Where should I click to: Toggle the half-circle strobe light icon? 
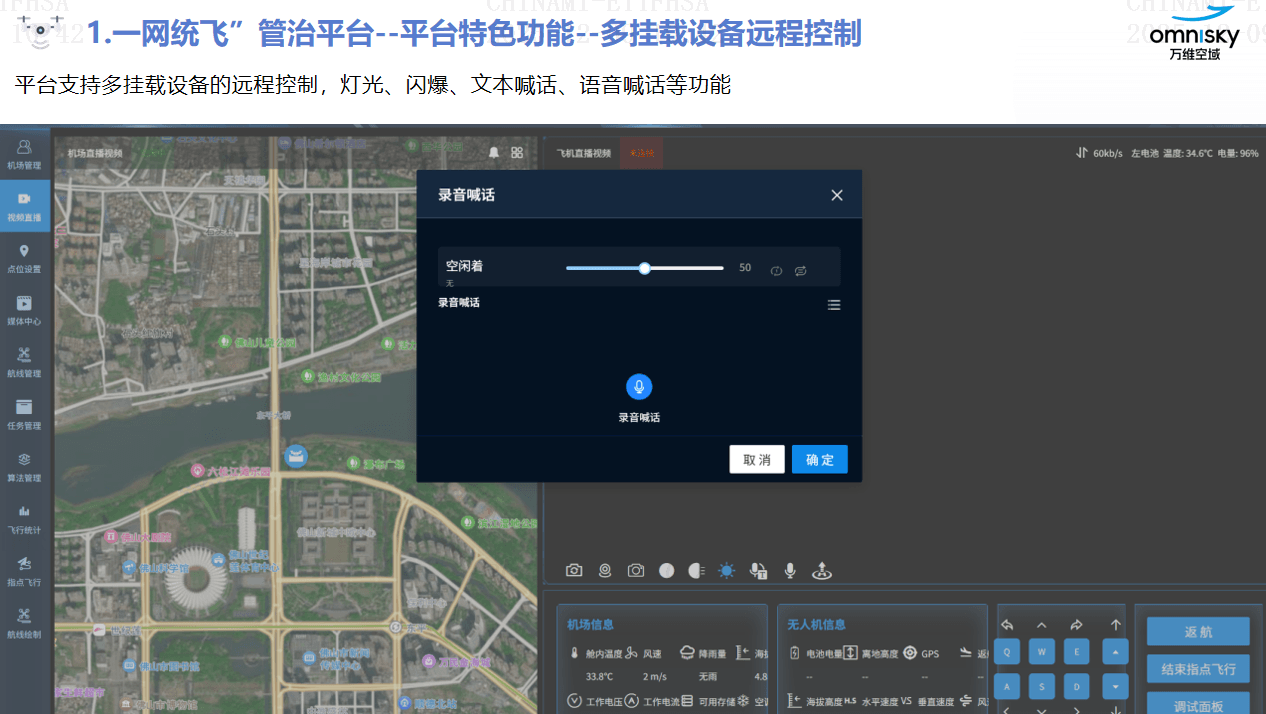click(696, 570)
